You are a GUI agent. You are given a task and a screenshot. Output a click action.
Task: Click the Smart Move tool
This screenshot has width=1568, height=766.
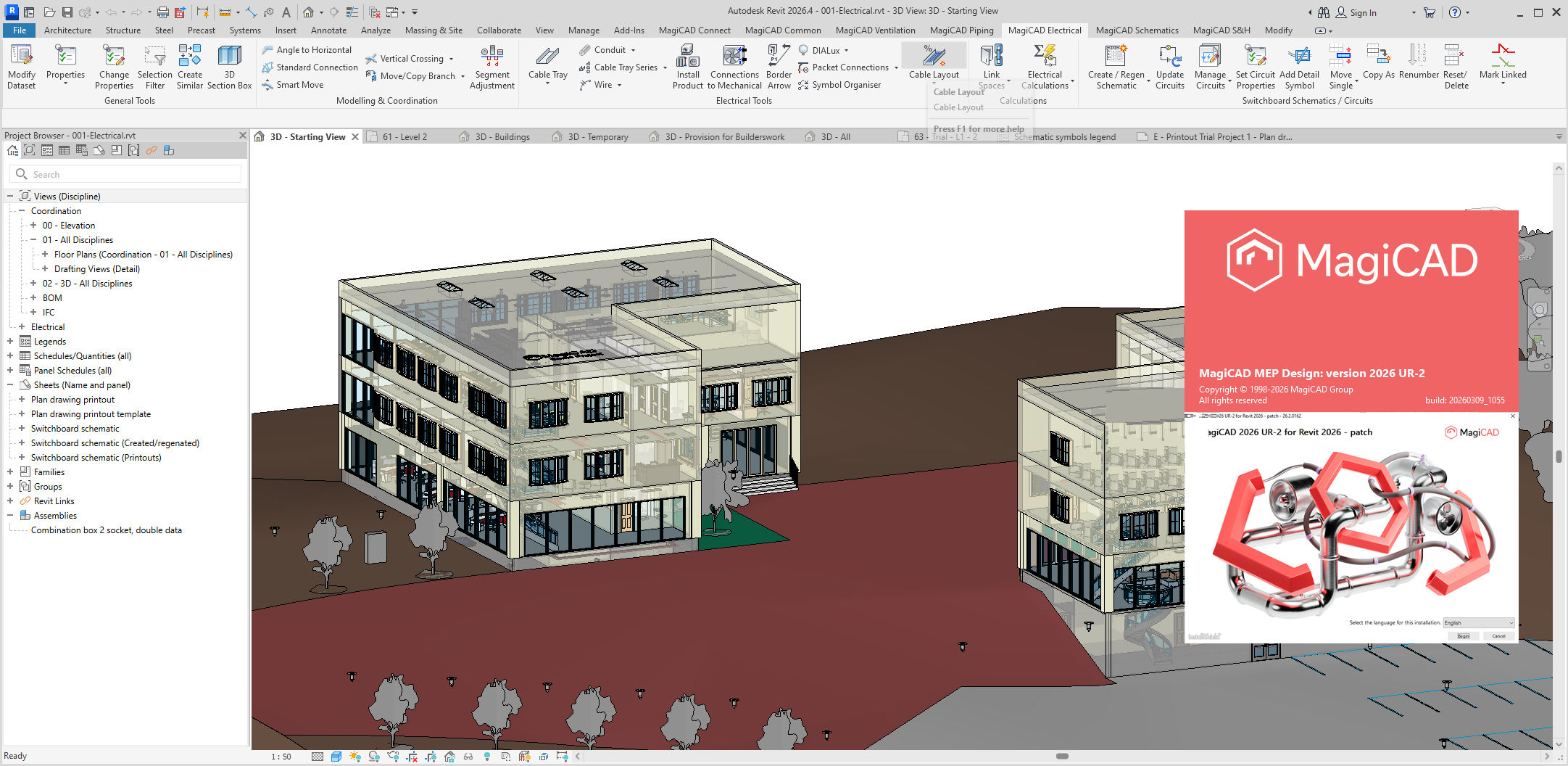(x=293, y=85)
